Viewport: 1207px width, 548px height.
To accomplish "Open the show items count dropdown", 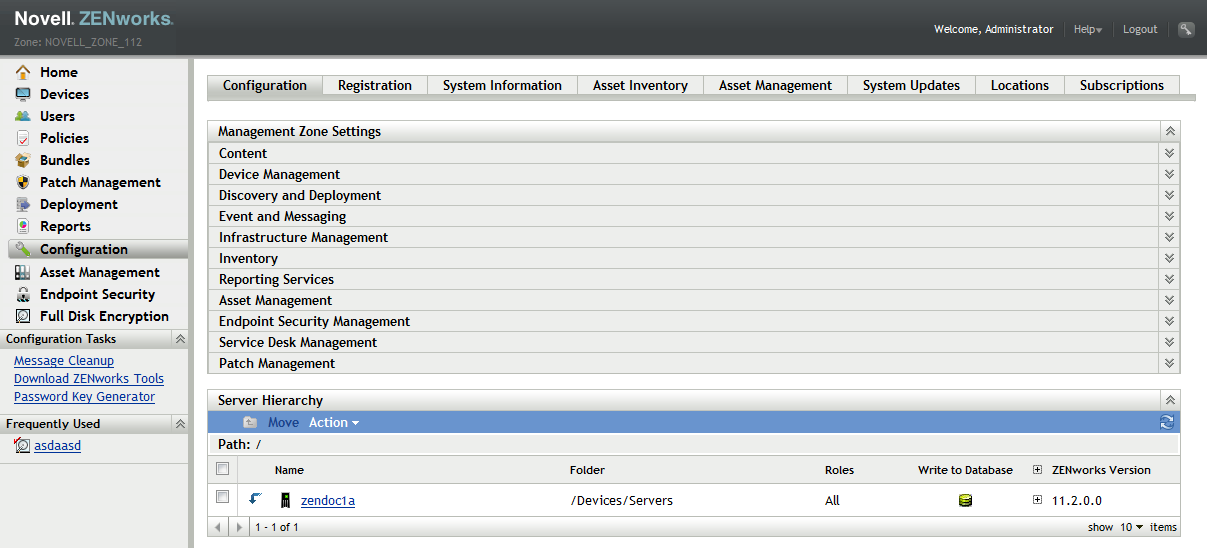I will (x=1131, y=527).
